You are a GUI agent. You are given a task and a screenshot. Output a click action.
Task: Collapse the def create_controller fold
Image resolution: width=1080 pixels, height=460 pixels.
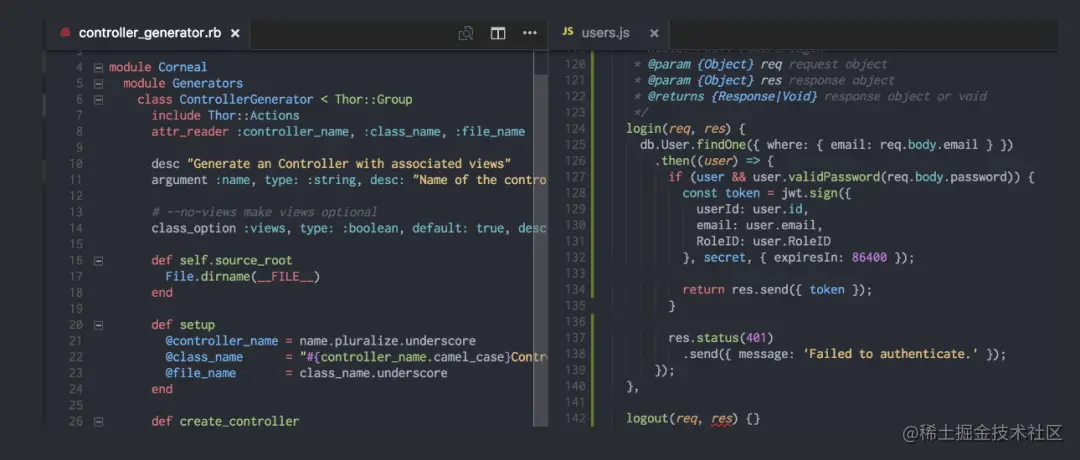98,421
